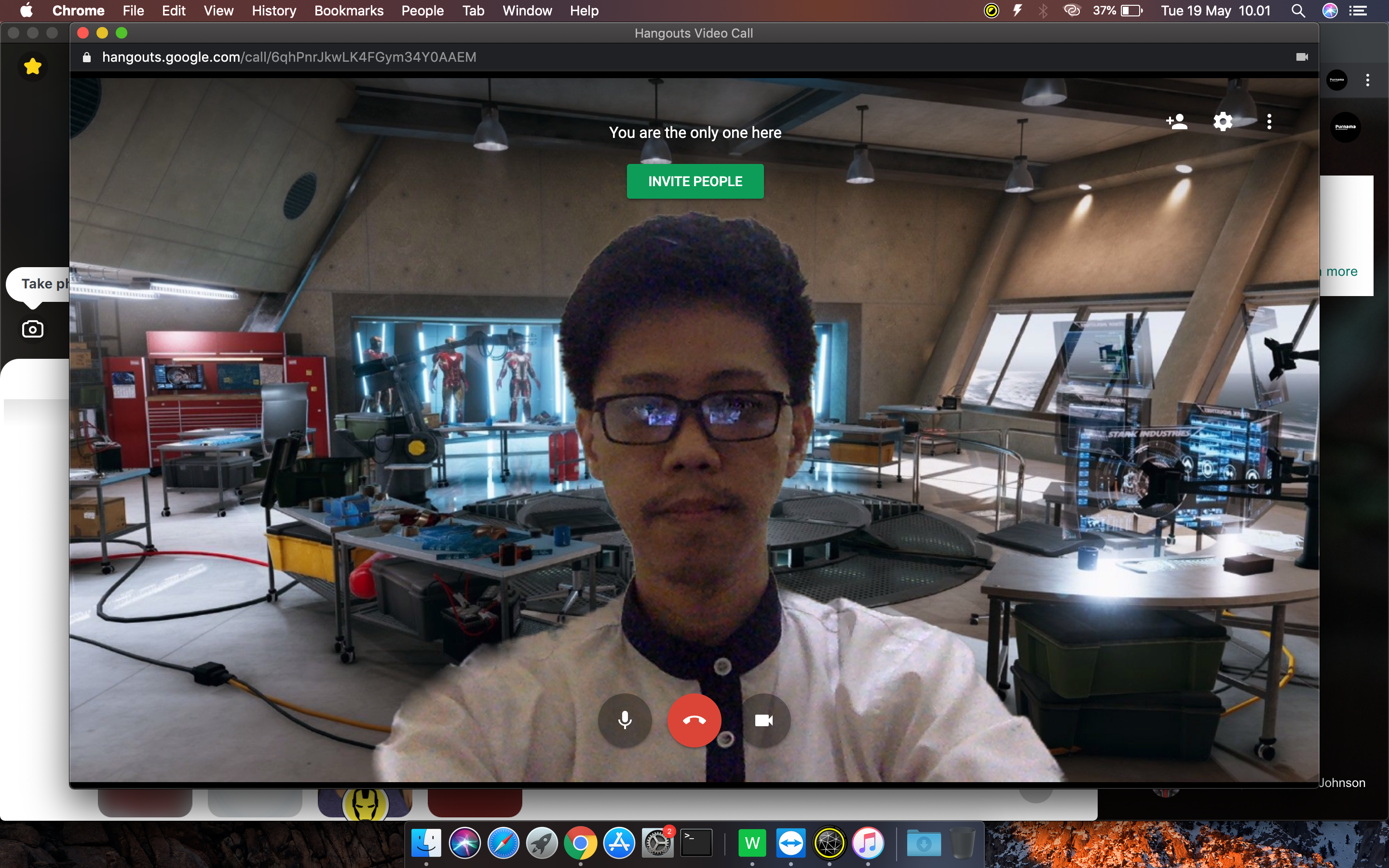Click the camera indicator in address bar
1389x868 pixels.
click(1302, 57)
